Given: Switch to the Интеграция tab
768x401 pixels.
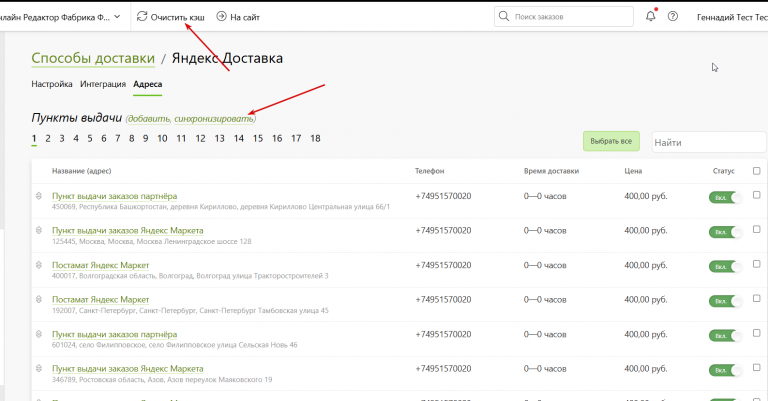Looking at the screenshot, I should click(103, 84).
